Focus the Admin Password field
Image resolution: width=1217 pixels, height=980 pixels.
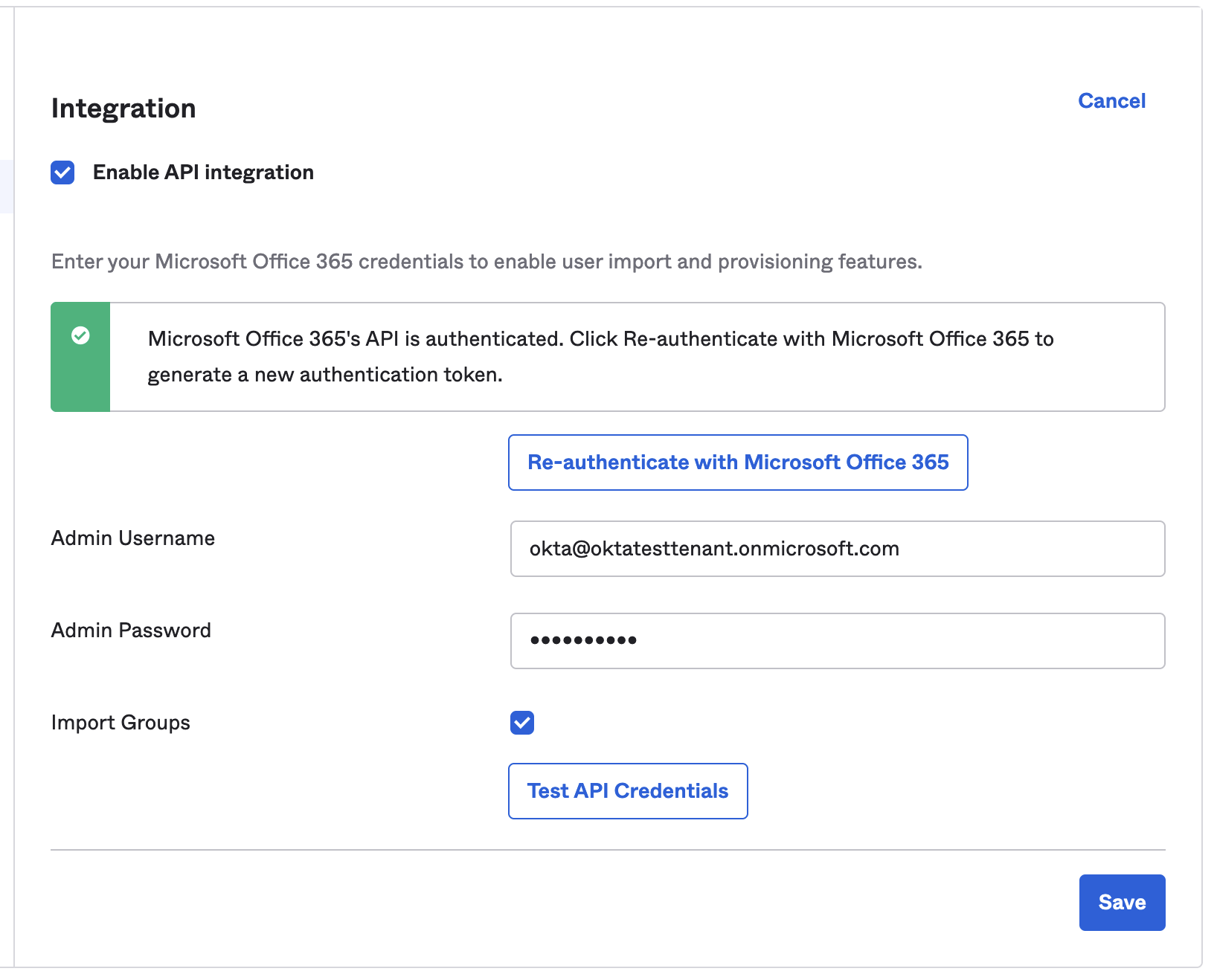[x=838, y=641]
